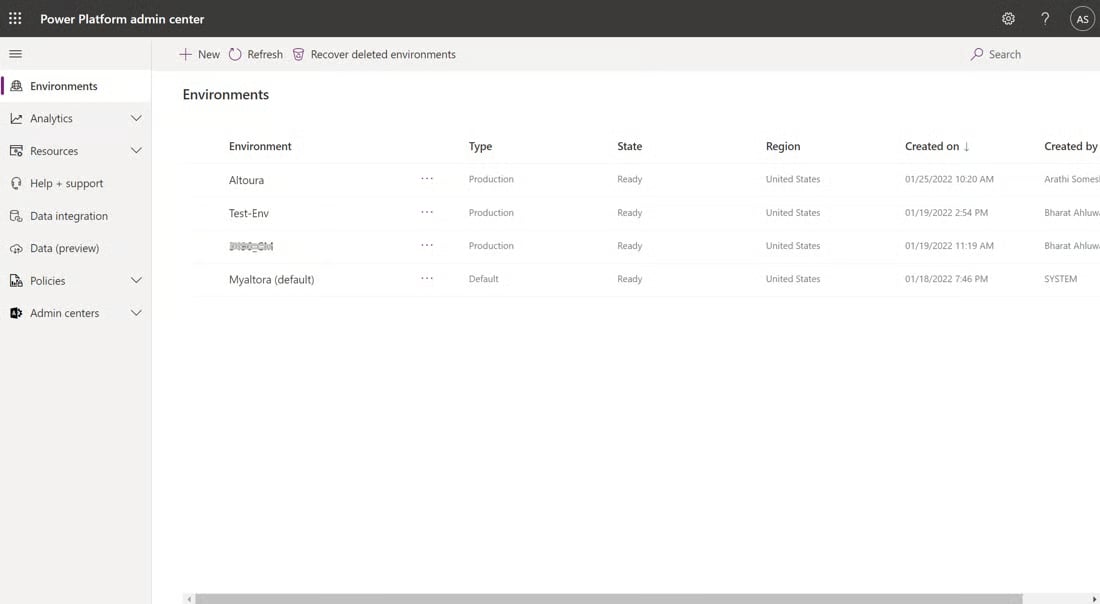Click Ready state in Test-Env row
1100x604 pixels.
[x=629, y=212]
